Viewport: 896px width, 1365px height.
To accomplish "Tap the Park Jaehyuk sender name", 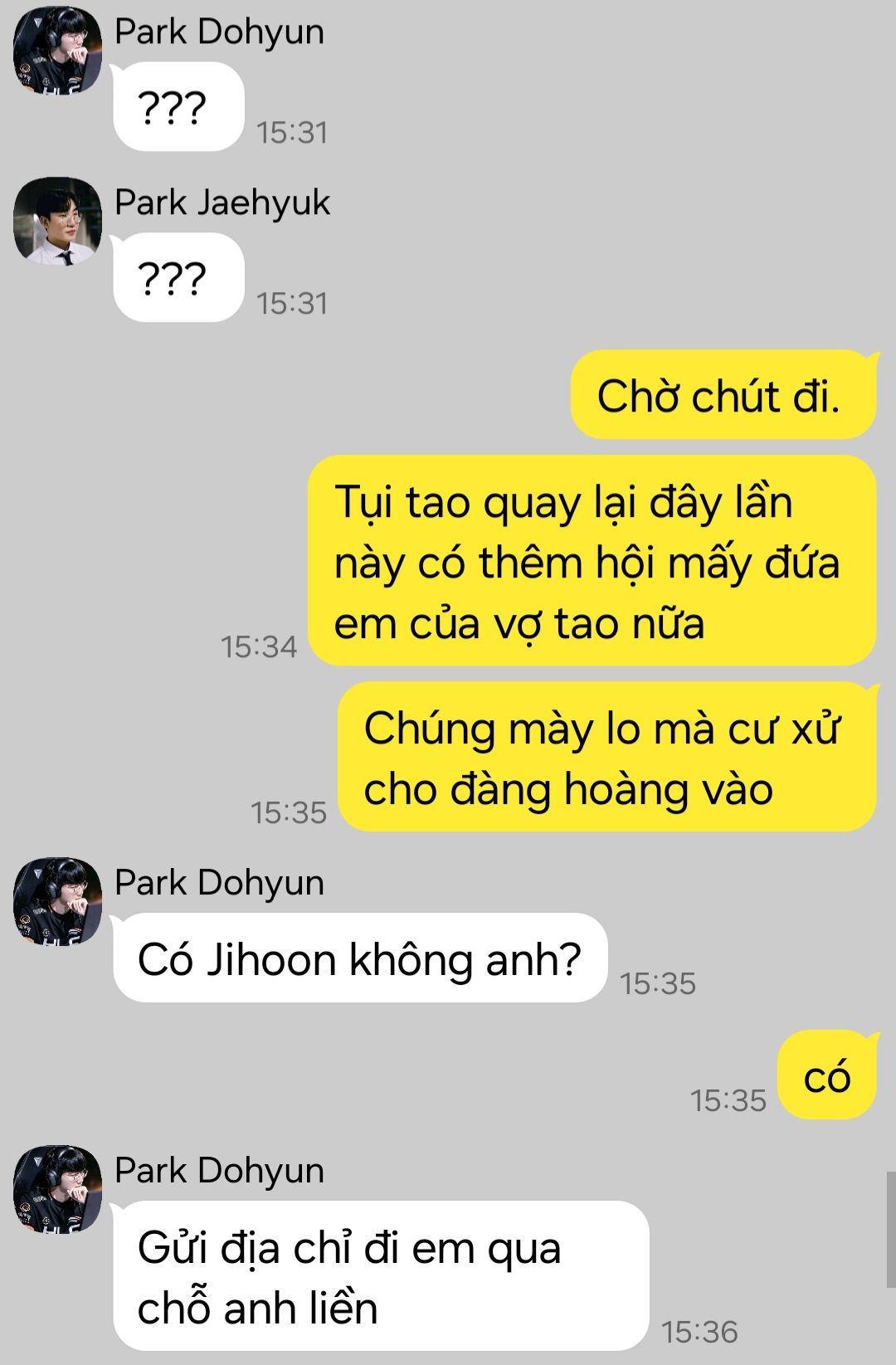I will 222,202.
